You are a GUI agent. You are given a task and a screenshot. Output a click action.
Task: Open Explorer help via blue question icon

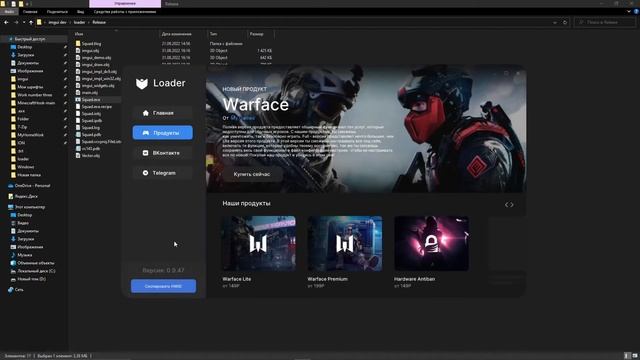pyautogui.click(x=636, y=11)
